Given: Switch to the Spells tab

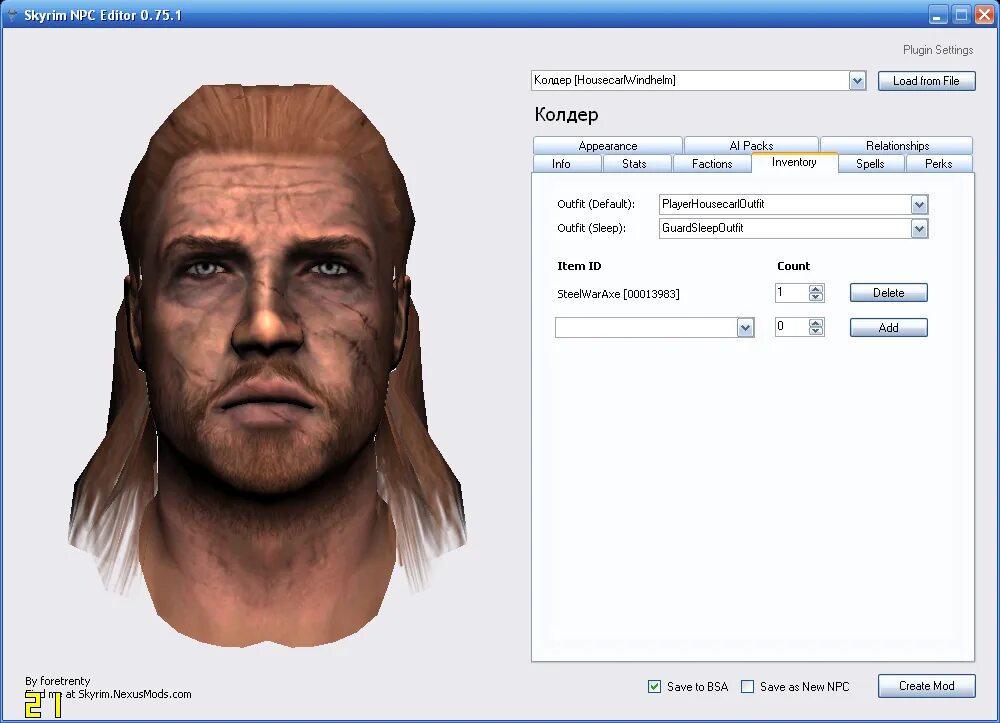Looking at the screenshot, I should (x=871, y=164).
